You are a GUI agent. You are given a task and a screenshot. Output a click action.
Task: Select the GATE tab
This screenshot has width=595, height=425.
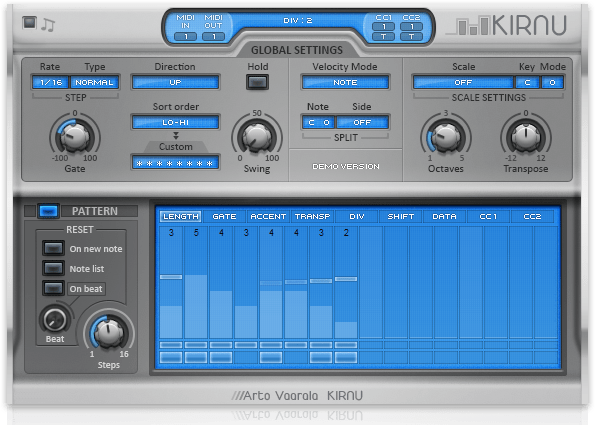point(224,216)
